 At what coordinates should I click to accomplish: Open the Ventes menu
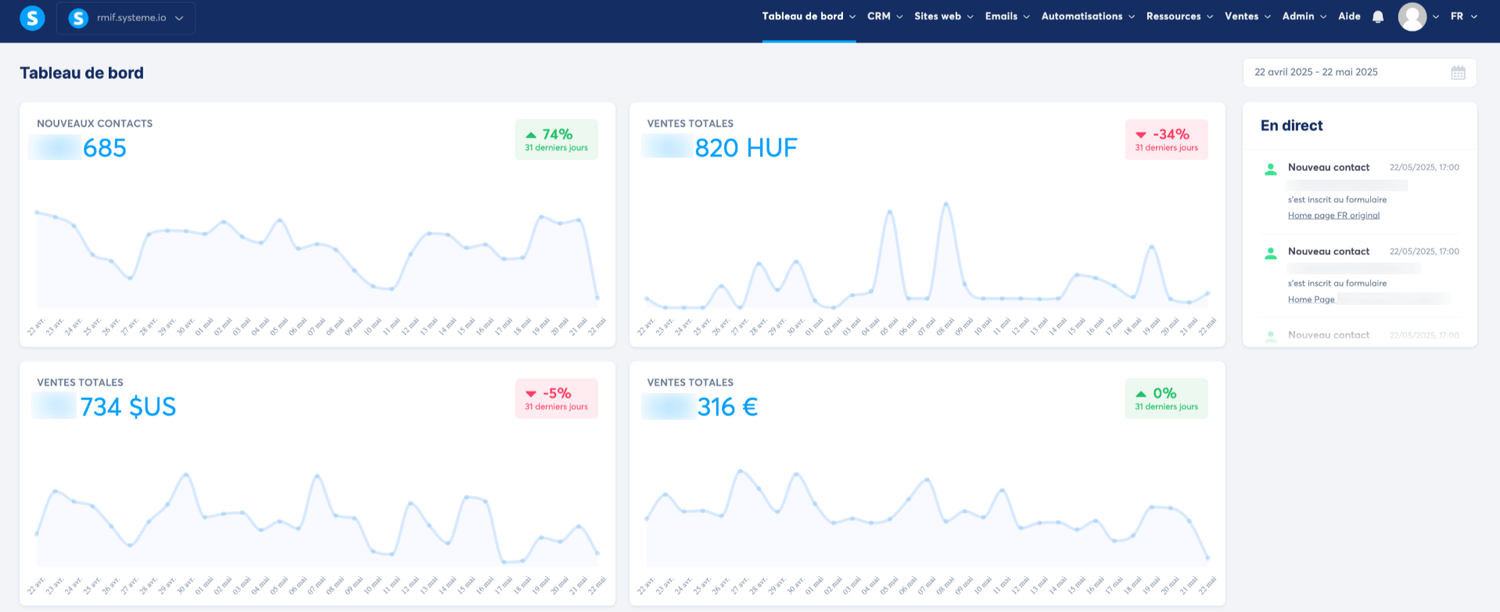(x=1248, y=17)
